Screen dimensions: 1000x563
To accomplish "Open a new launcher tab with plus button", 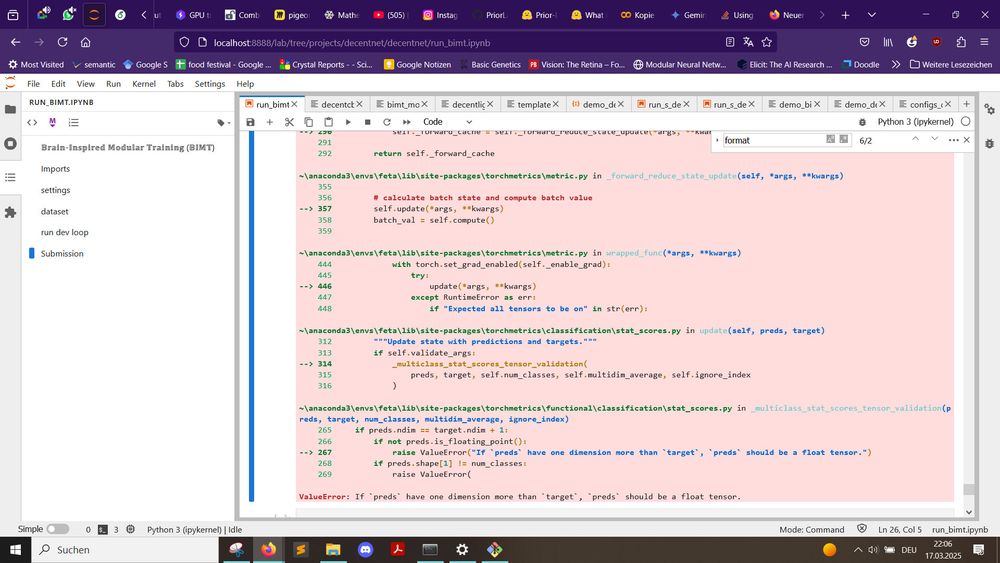I will tap(966, 103).
